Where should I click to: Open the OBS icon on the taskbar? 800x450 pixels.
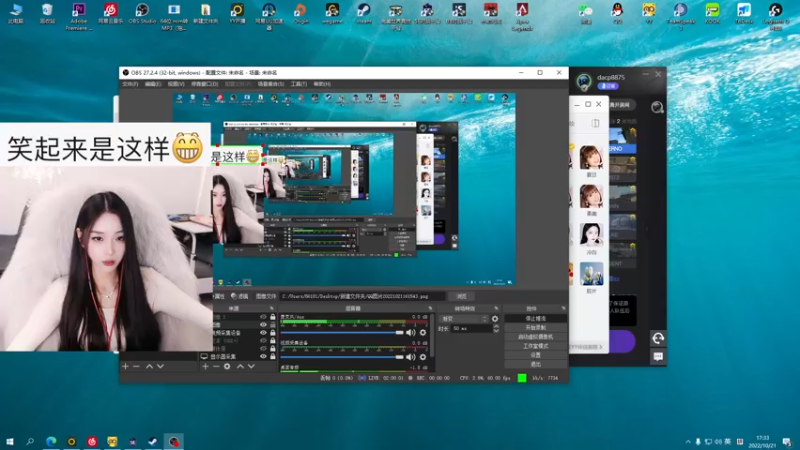click(174, 441)
